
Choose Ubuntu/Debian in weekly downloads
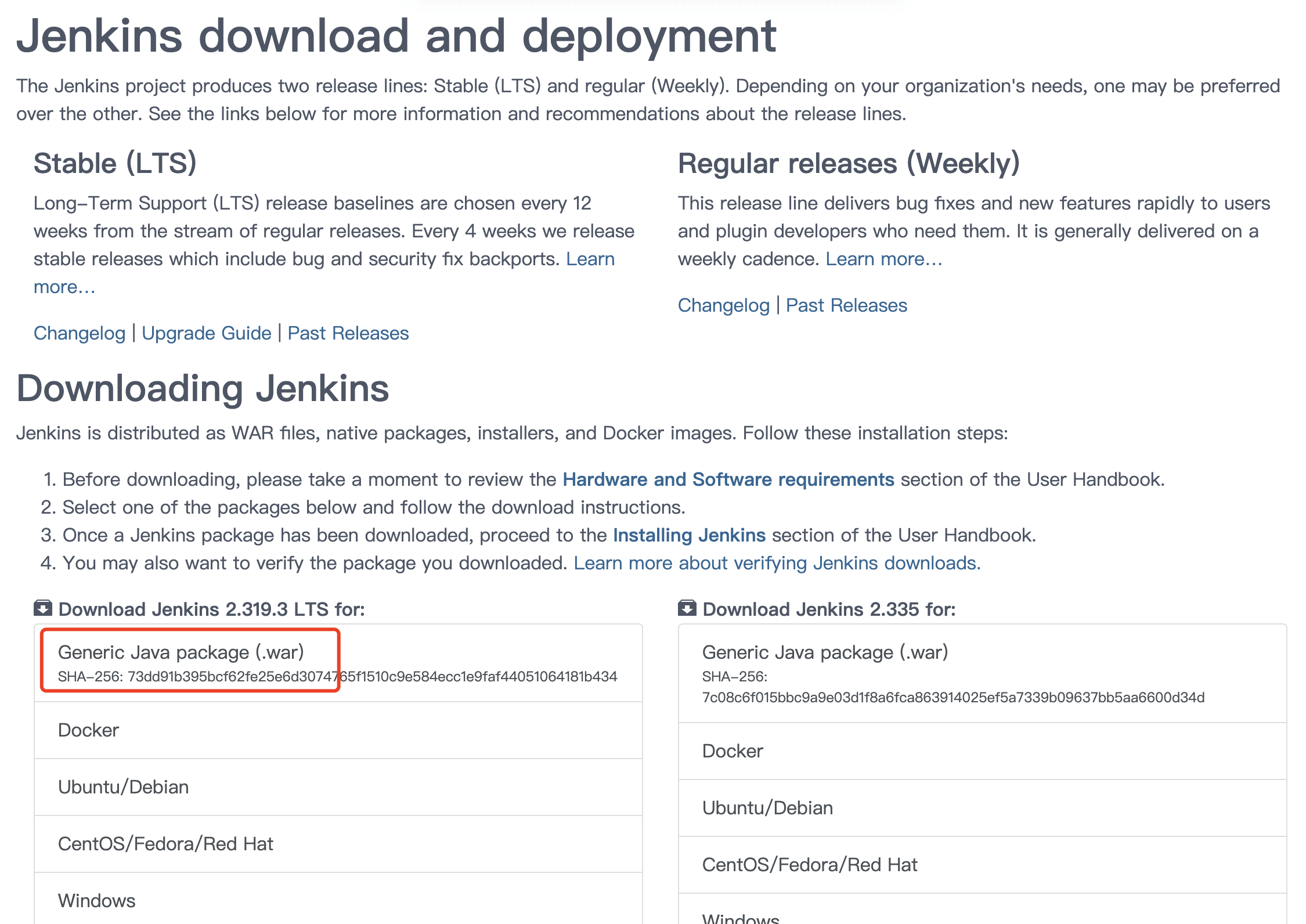click(x=767, y=808)
